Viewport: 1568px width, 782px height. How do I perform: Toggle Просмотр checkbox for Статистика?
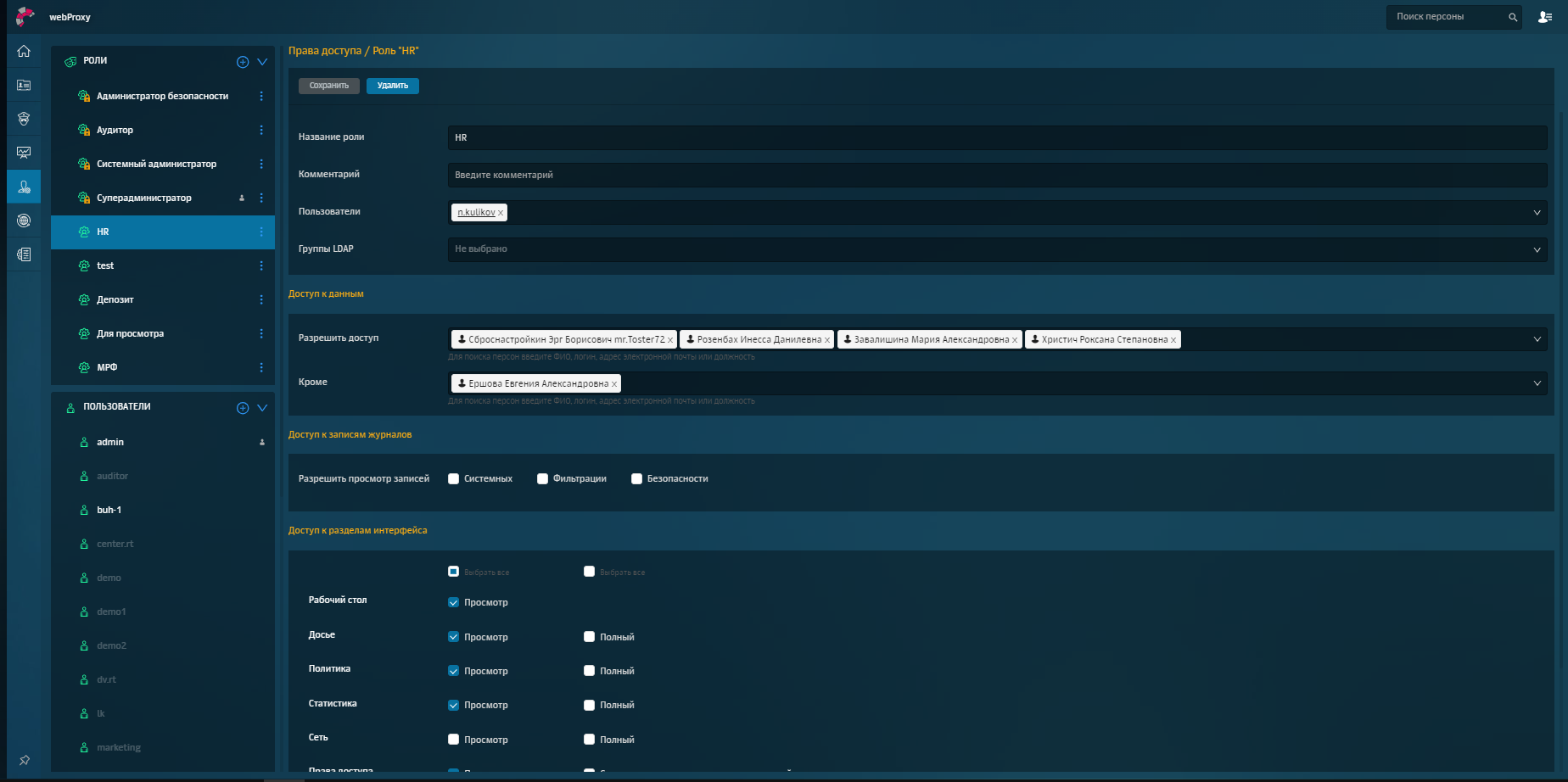tap(454, 705)
